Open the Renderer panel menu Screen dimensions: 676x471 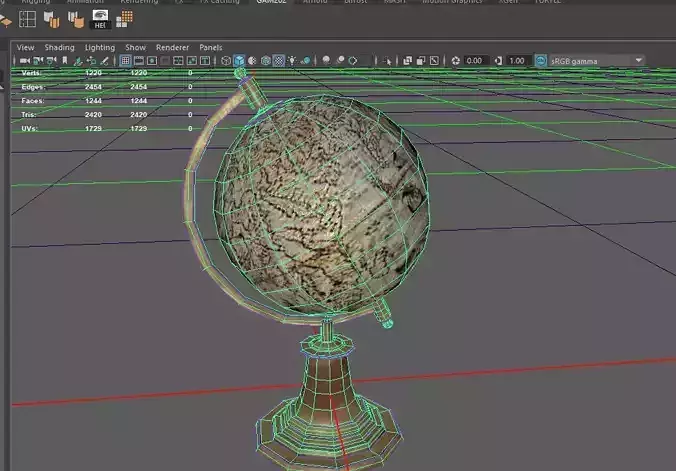(172, 47)
